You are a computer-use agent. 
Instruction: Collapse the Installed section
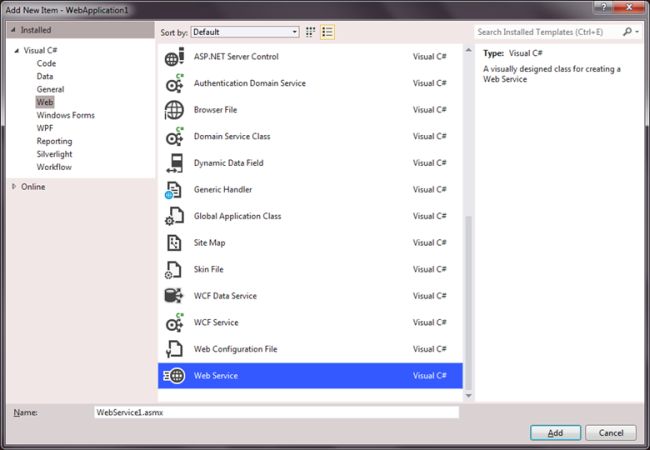pos(13,30)
